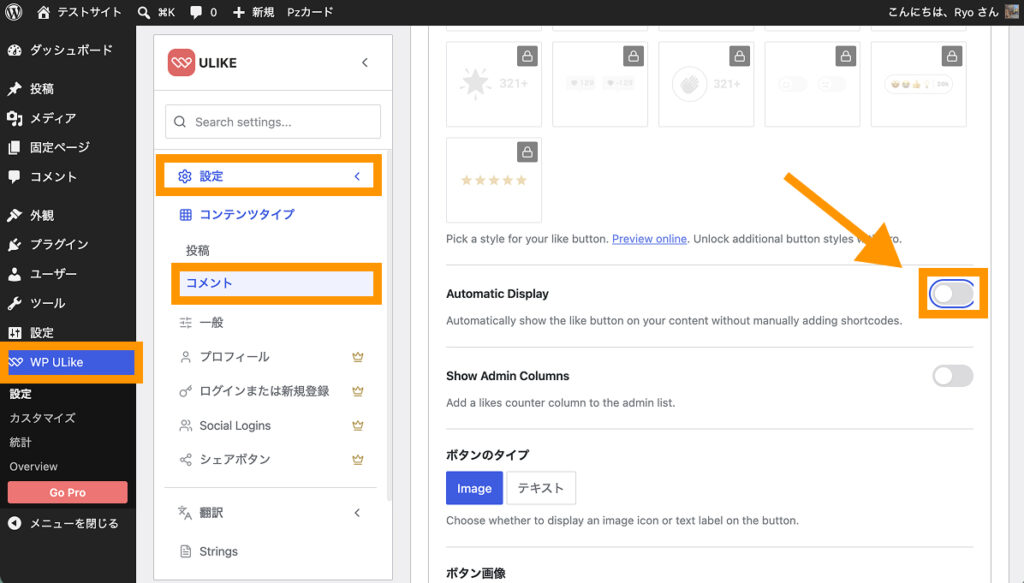
Task: Expand the 翻訳 section chevron
Action: (x=357, y=512)
